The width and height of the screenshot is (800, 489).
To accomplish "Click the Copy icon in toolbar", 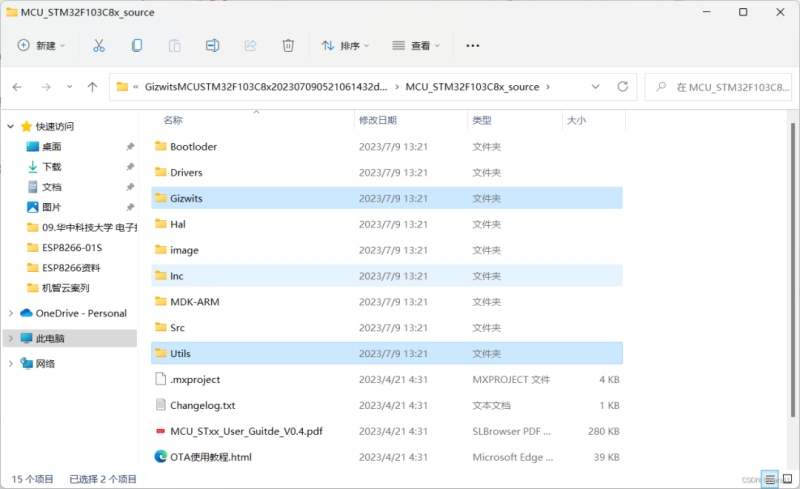I will click(x=136, y=45).
